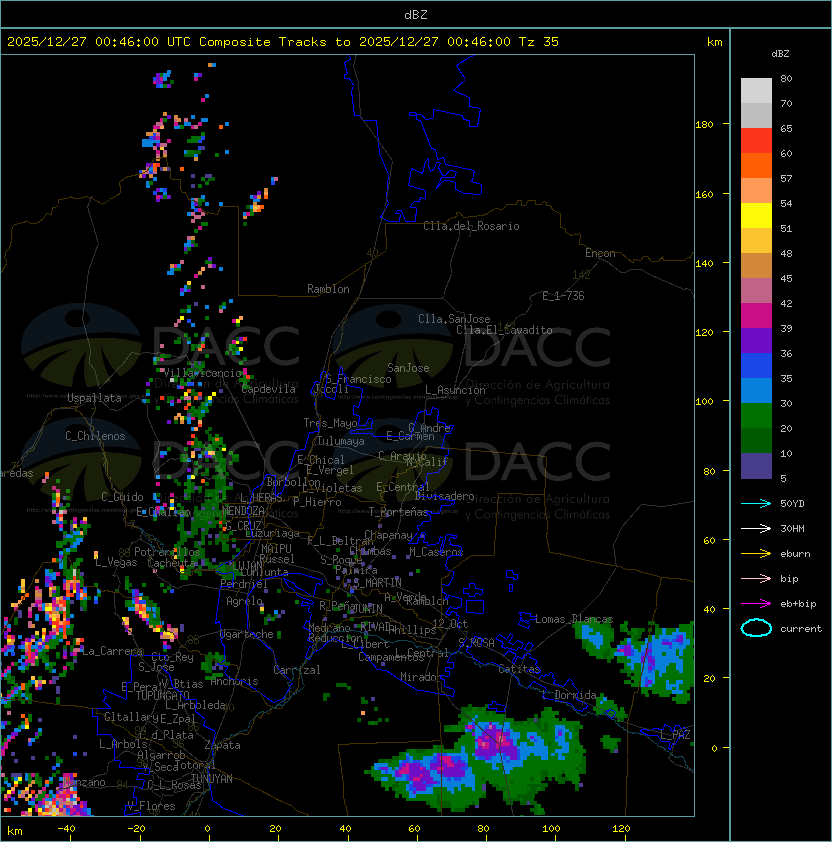Click the La_Carrera map label
Image resolution: width=832 pixels, height=842 pixels.
(113, 651)
